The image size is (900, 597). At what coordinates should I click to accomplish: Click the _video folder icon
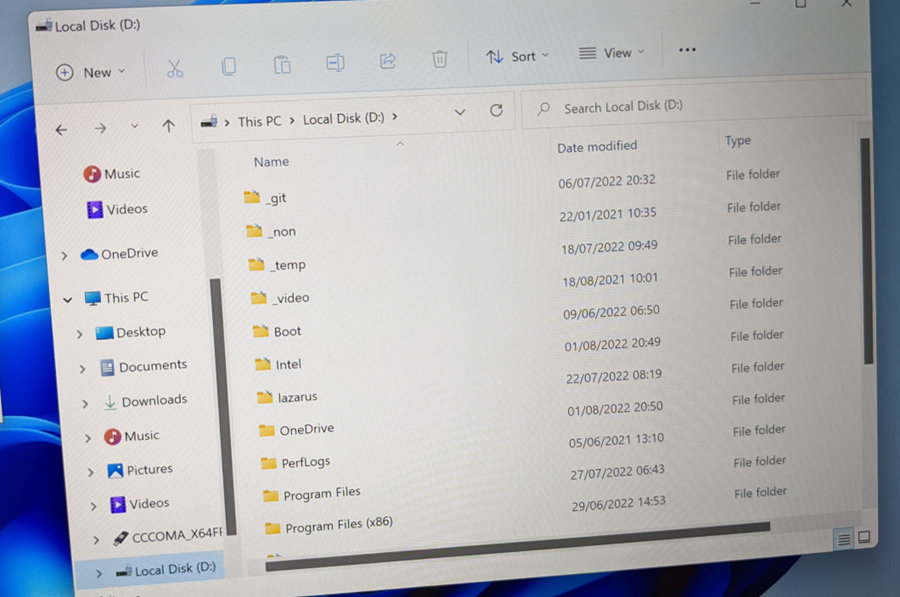(x=258, y=297)
